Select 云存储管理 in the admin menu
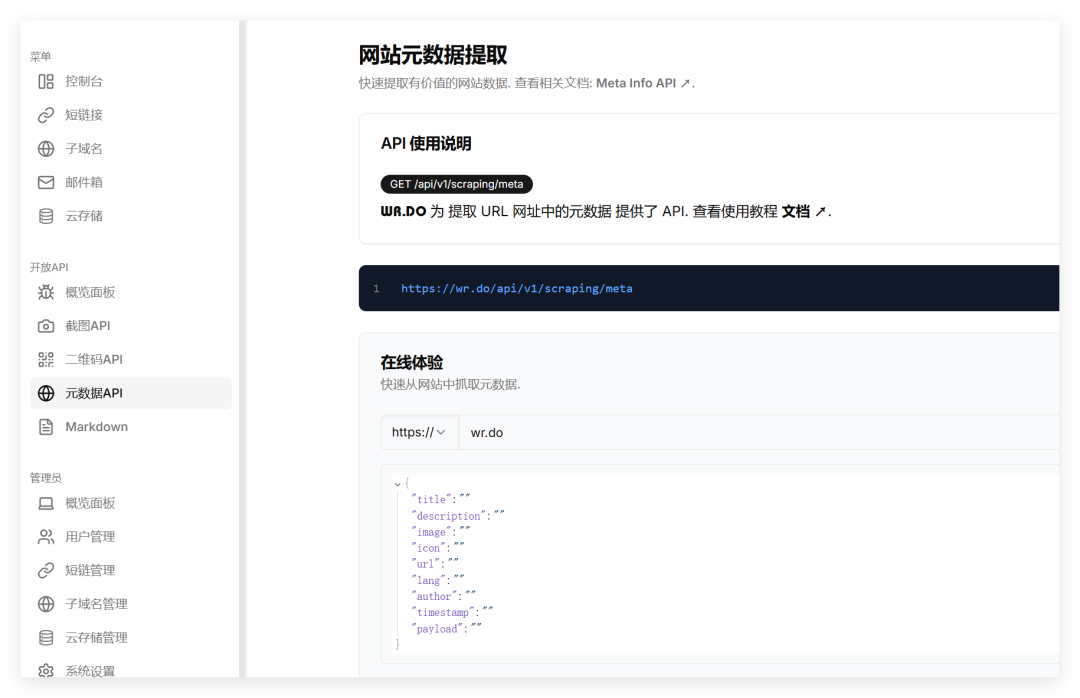 click(x=131, y=638)
